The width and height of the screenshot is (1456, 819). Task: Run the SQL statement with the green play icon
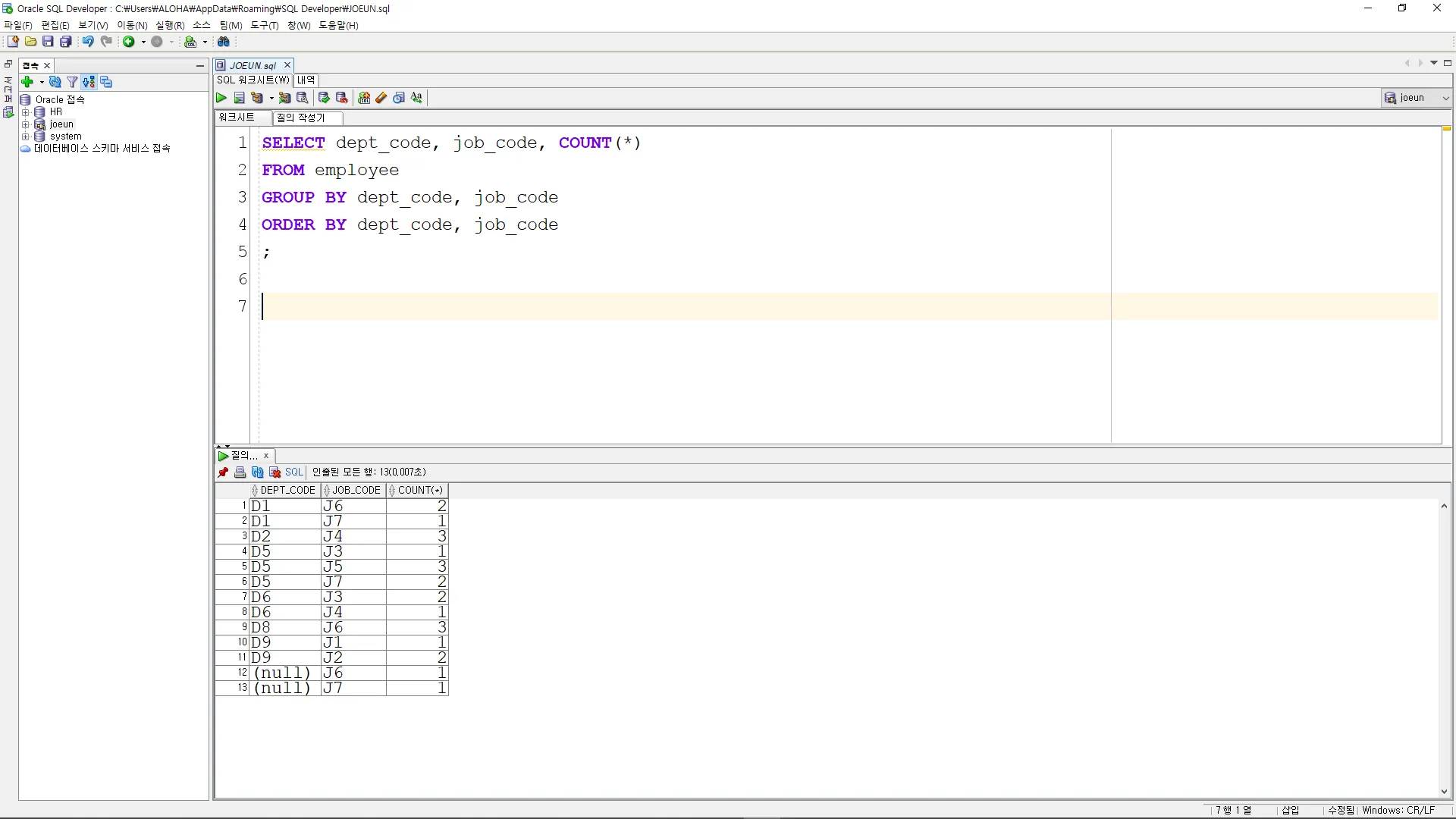[x=221, y=98]
